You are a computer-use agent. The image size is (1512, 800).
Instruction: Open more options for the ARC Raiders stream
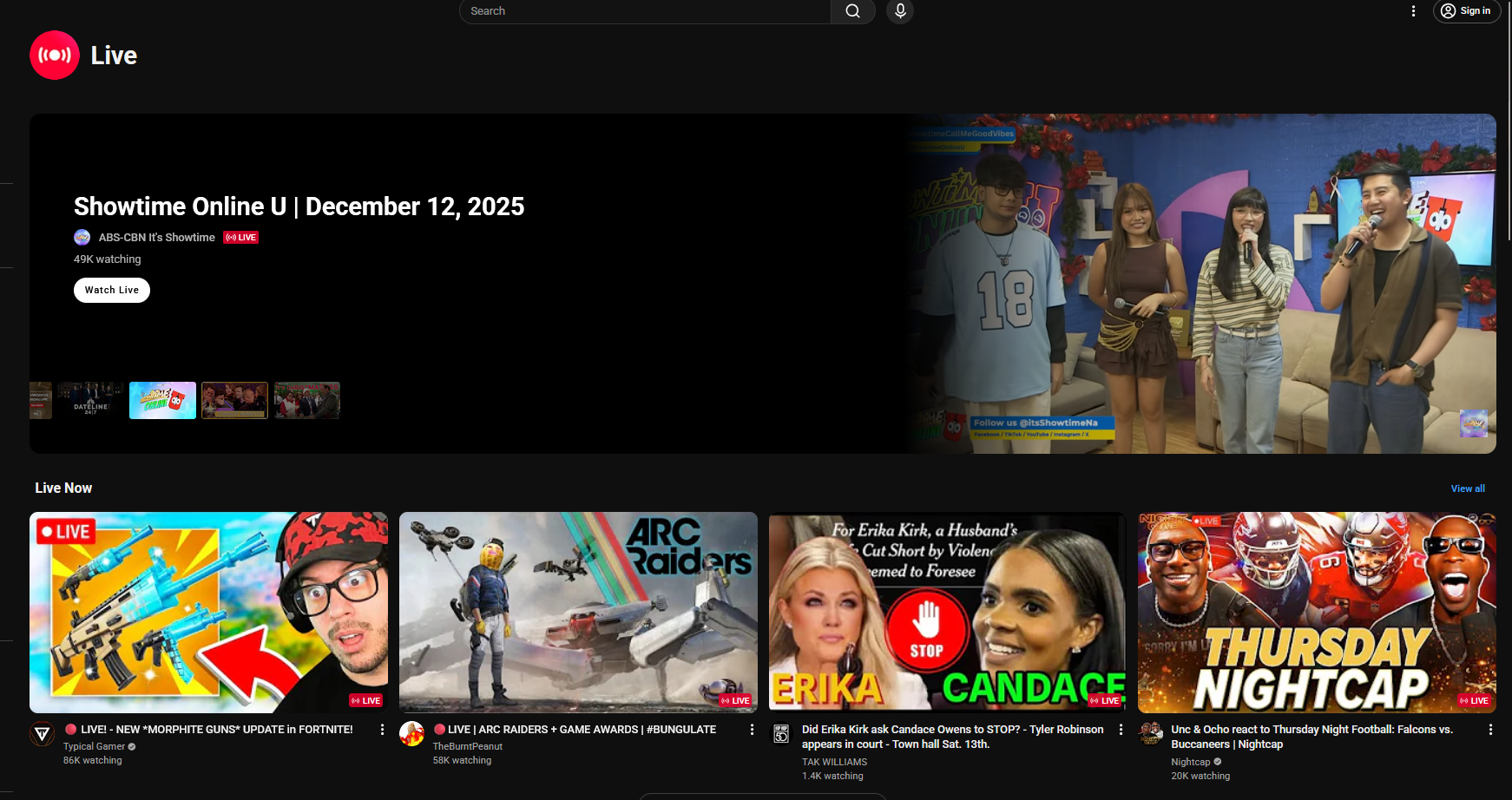click(x=752, y=730)
